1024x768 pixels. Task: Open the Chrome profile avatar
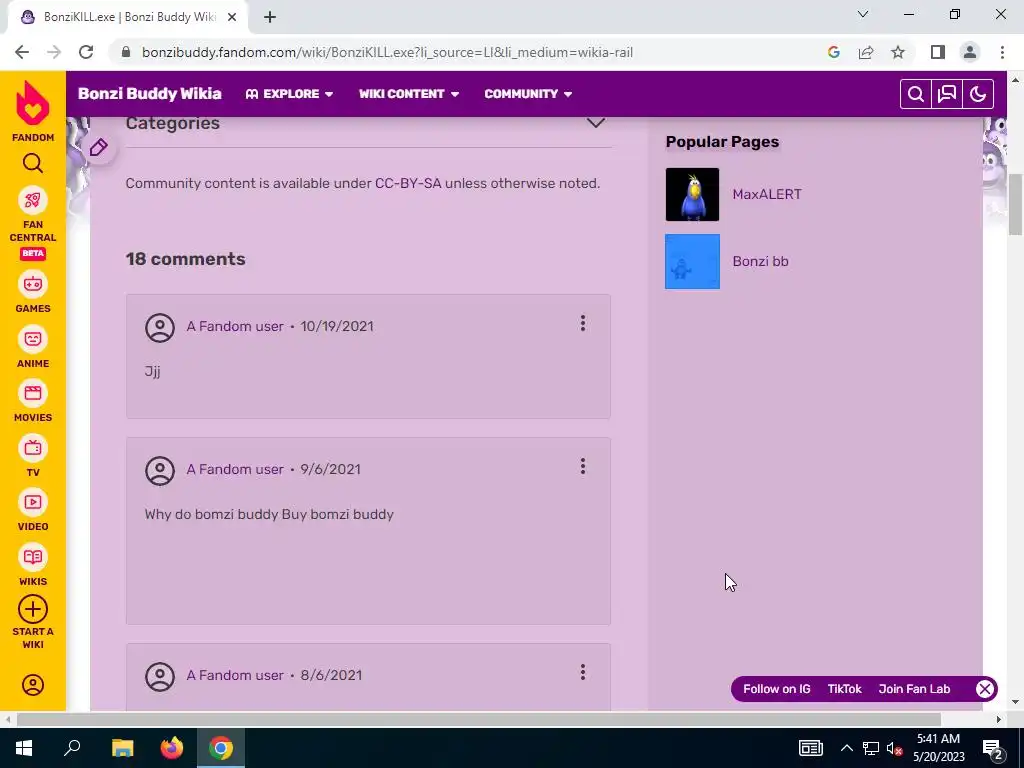point(970,52)
